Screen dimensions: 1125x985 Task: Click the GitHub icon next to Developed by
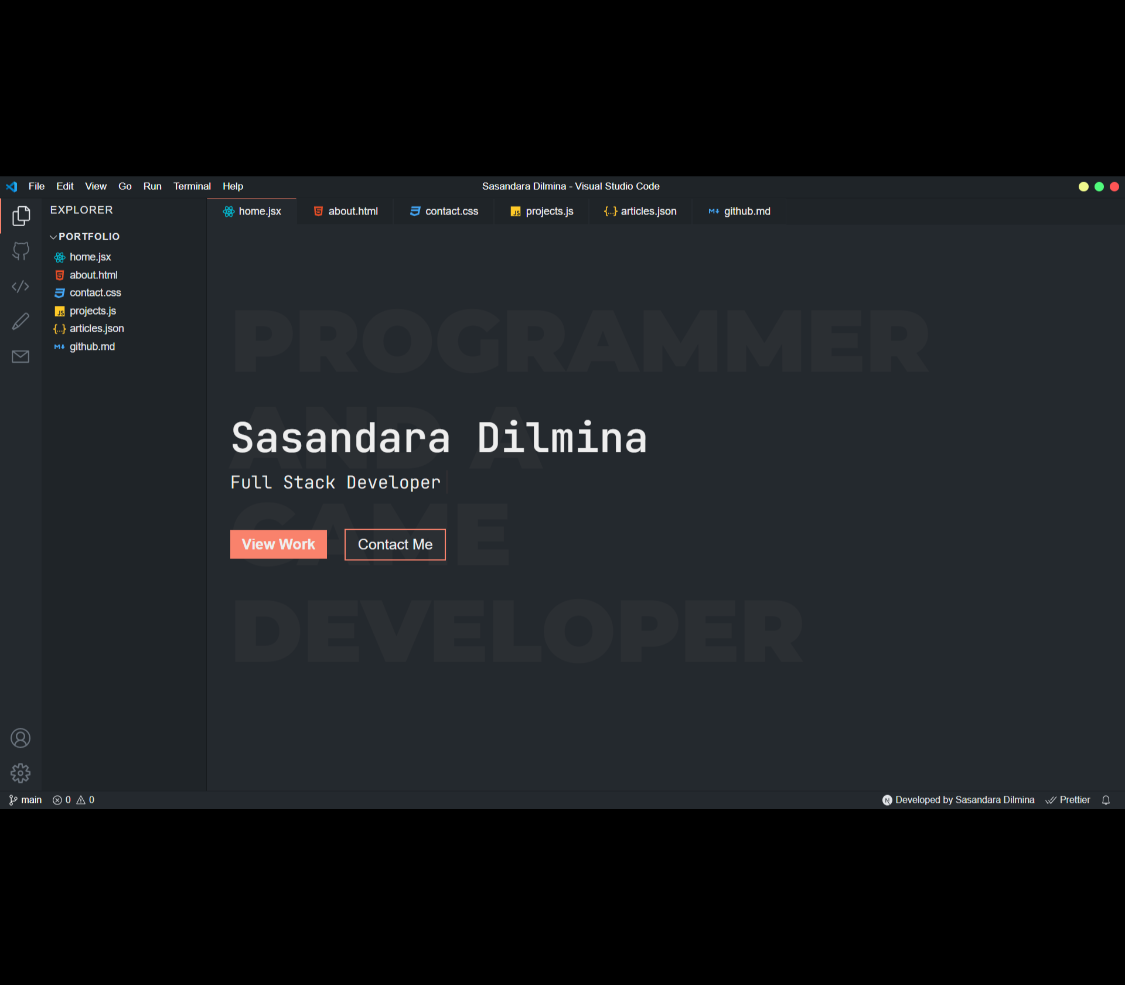click(887, 799)
